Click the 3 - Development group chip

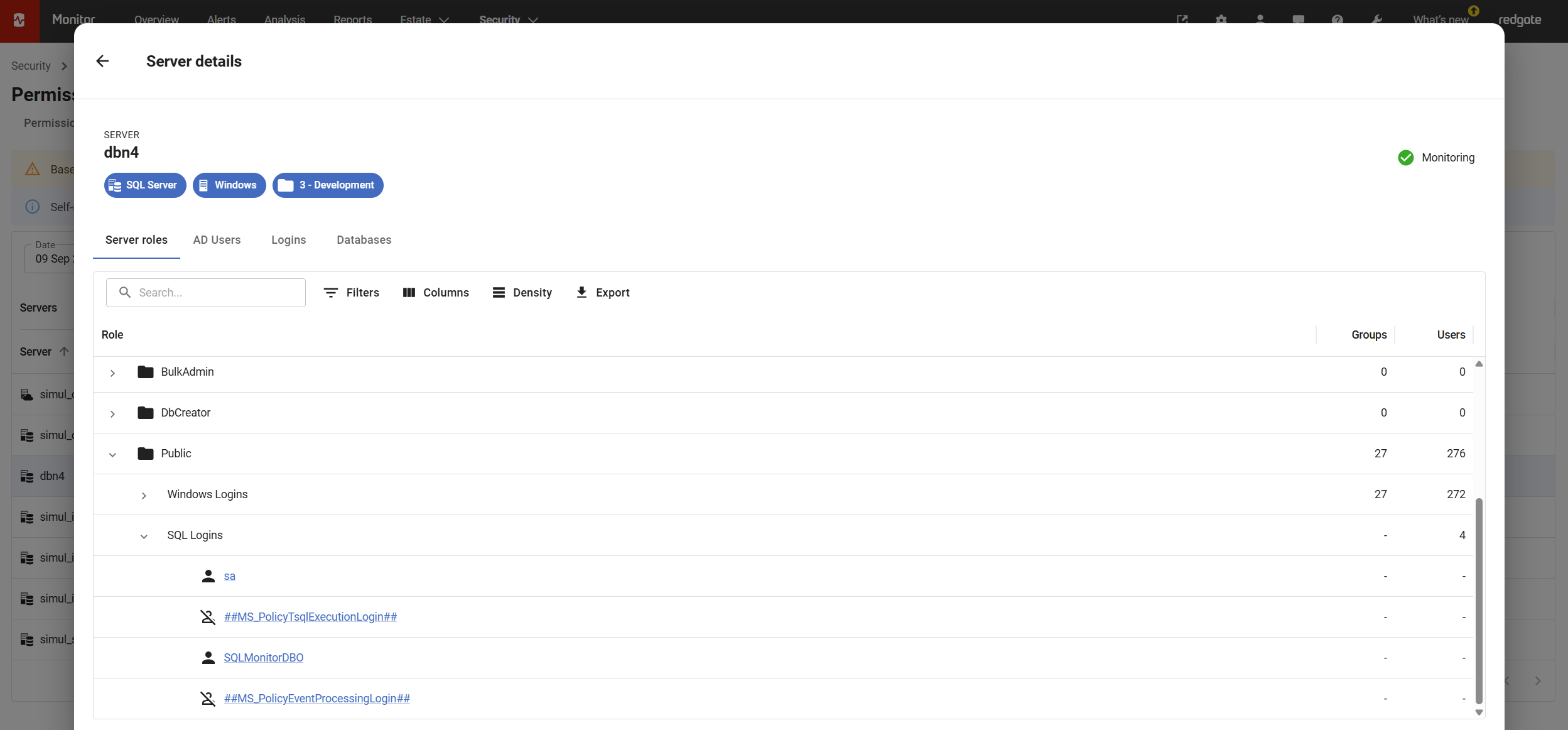328,185
